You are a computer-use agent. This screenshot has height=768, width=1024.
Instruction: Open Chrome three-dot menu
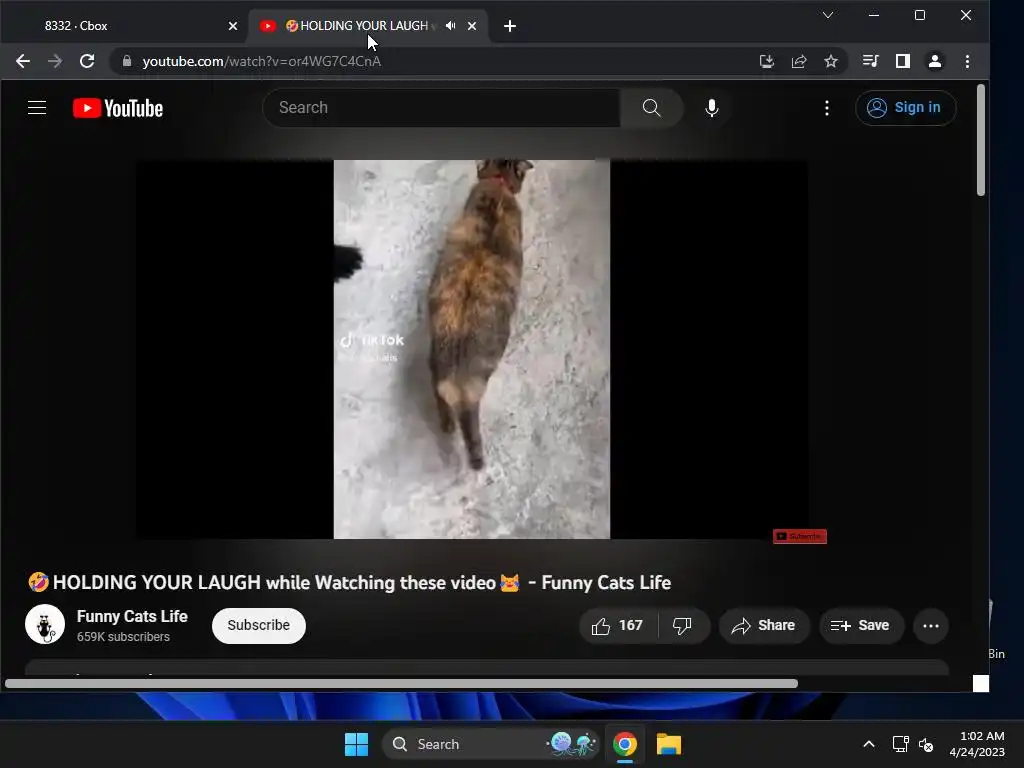point(967,61)
